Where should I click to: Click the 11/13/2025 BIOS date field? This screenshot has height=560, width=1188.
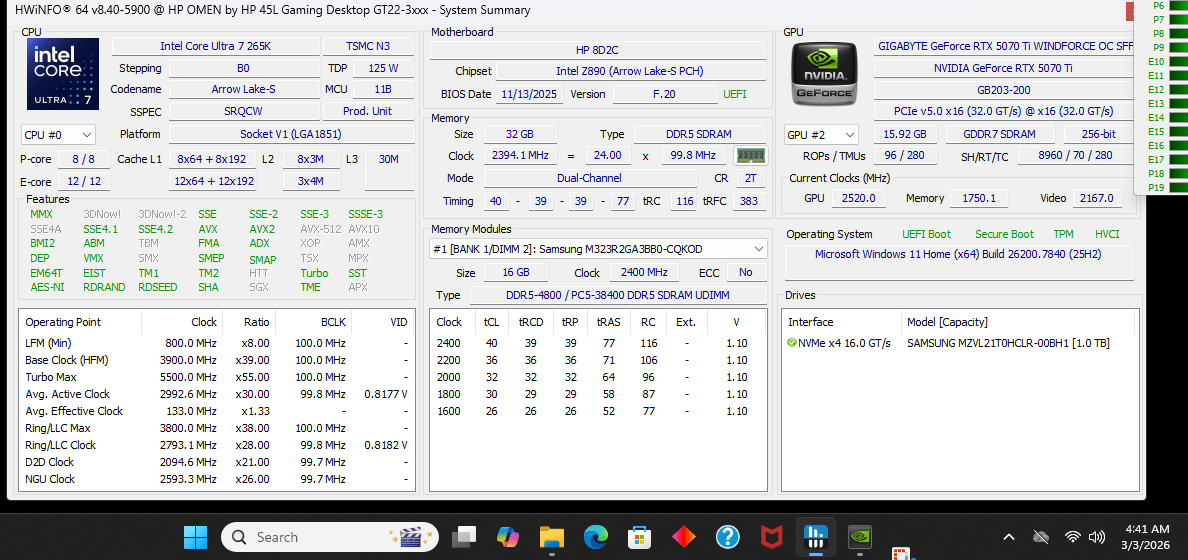pyautogui.click(x=530, y=95)
